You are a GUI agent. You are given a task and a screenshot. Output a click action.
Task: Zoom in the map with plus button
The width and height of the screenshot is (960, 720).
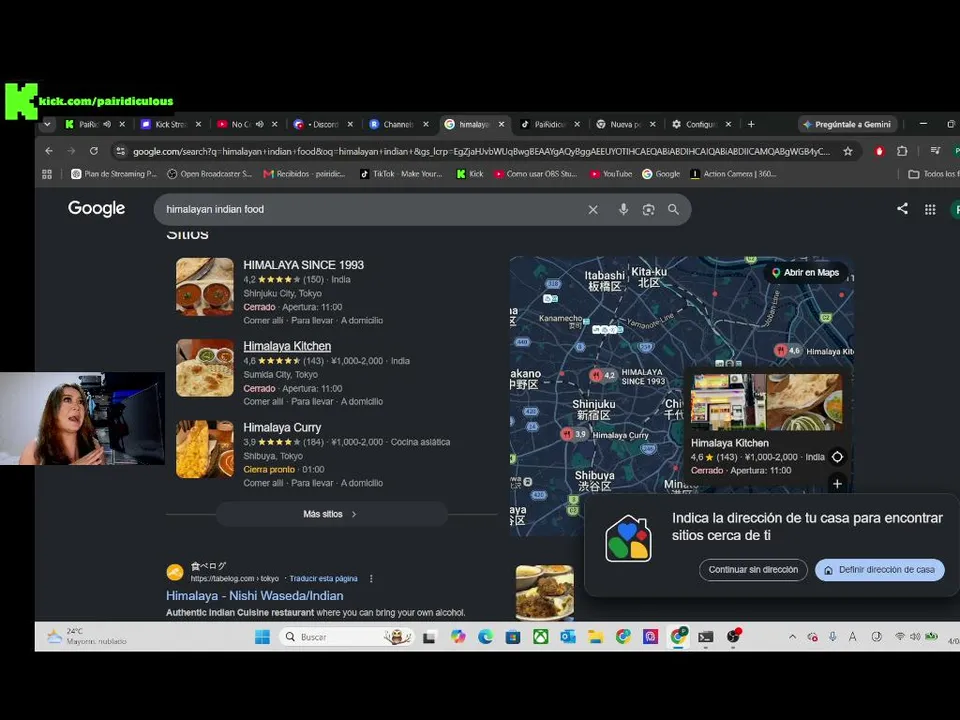(x=837, y=484)
